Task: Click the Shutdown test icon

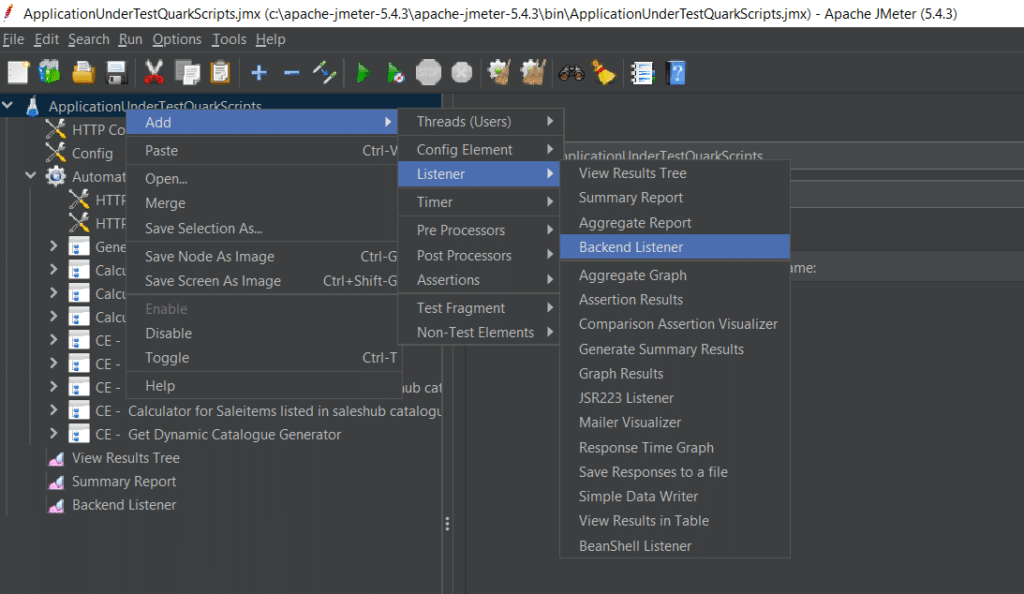Action: click(462, 72)
